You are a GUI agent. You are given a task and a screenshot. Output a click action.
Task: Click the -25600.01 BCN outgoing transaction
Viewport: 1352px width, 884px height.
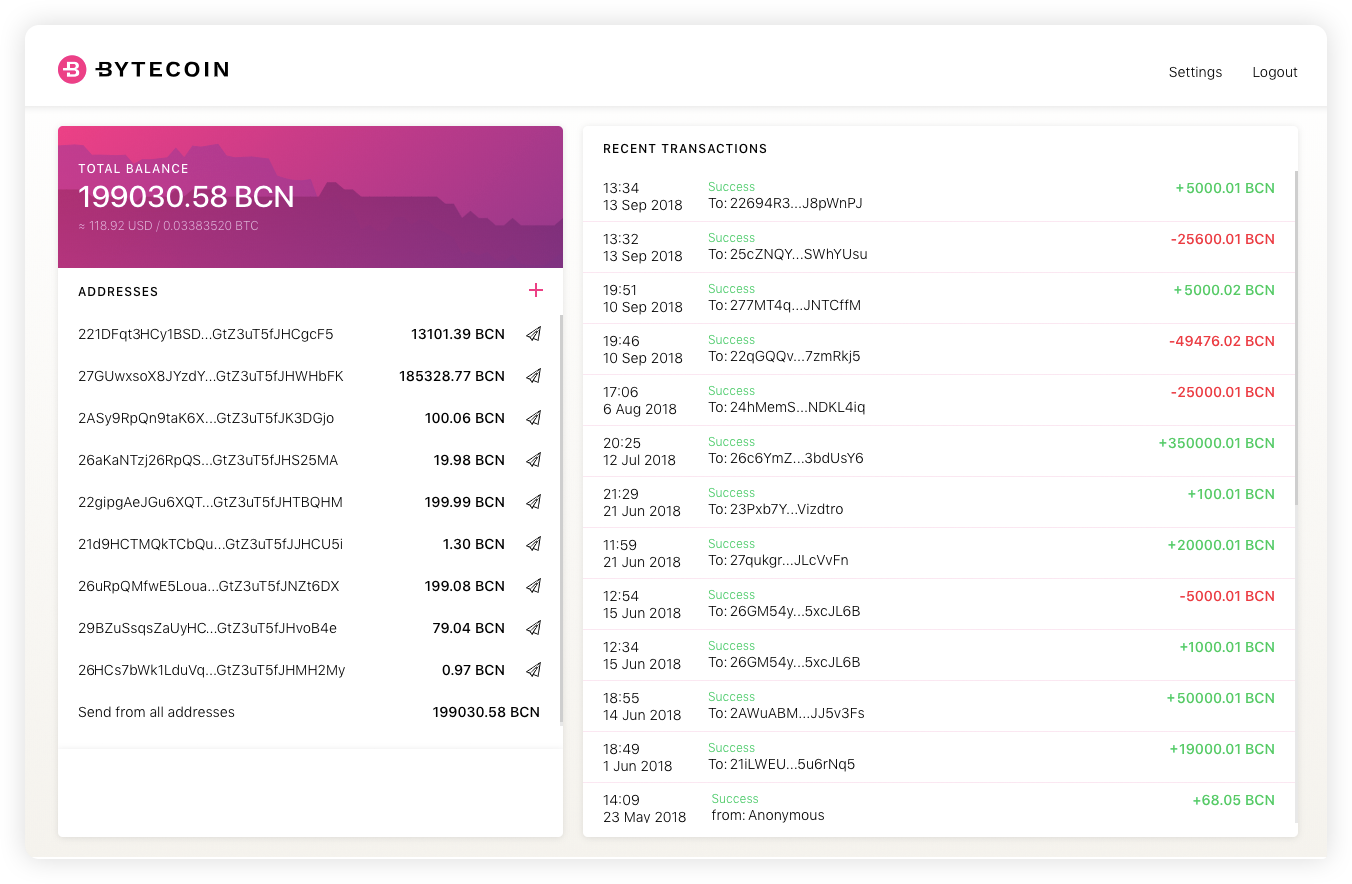click(1224, 239)
